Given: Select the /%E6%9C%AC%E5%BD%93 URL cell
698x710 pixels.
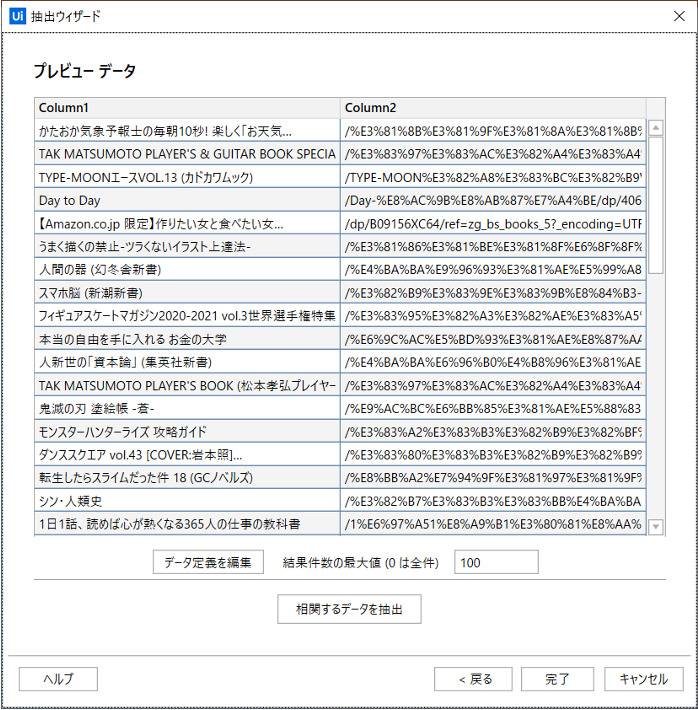Looking at the screenshot, I should tap(493, 339).
